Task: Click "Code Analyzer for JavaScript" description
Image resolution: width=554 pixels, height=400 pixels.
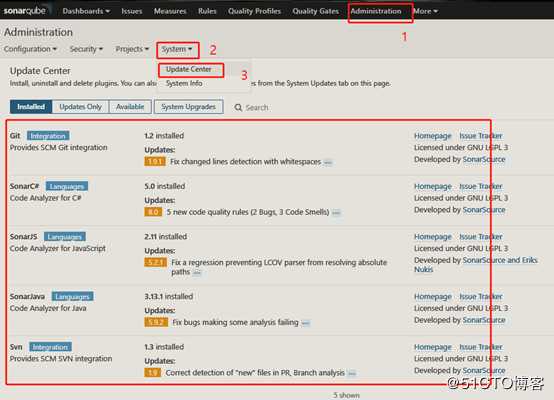Action: click(x=58, y=248)
